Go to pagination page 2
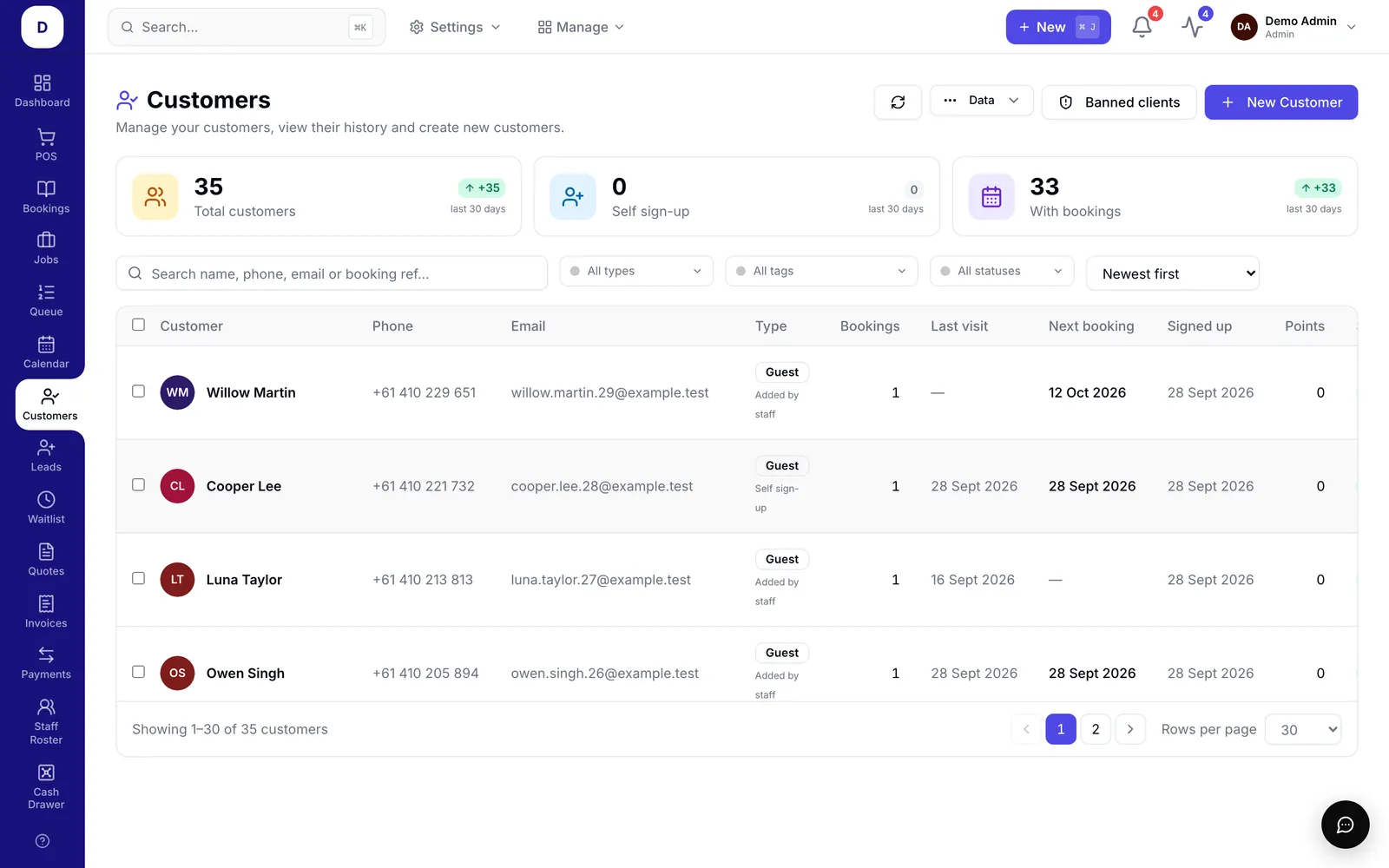Image resolution: width=1389 pixels, height=868 pixels. point(1096,729)
